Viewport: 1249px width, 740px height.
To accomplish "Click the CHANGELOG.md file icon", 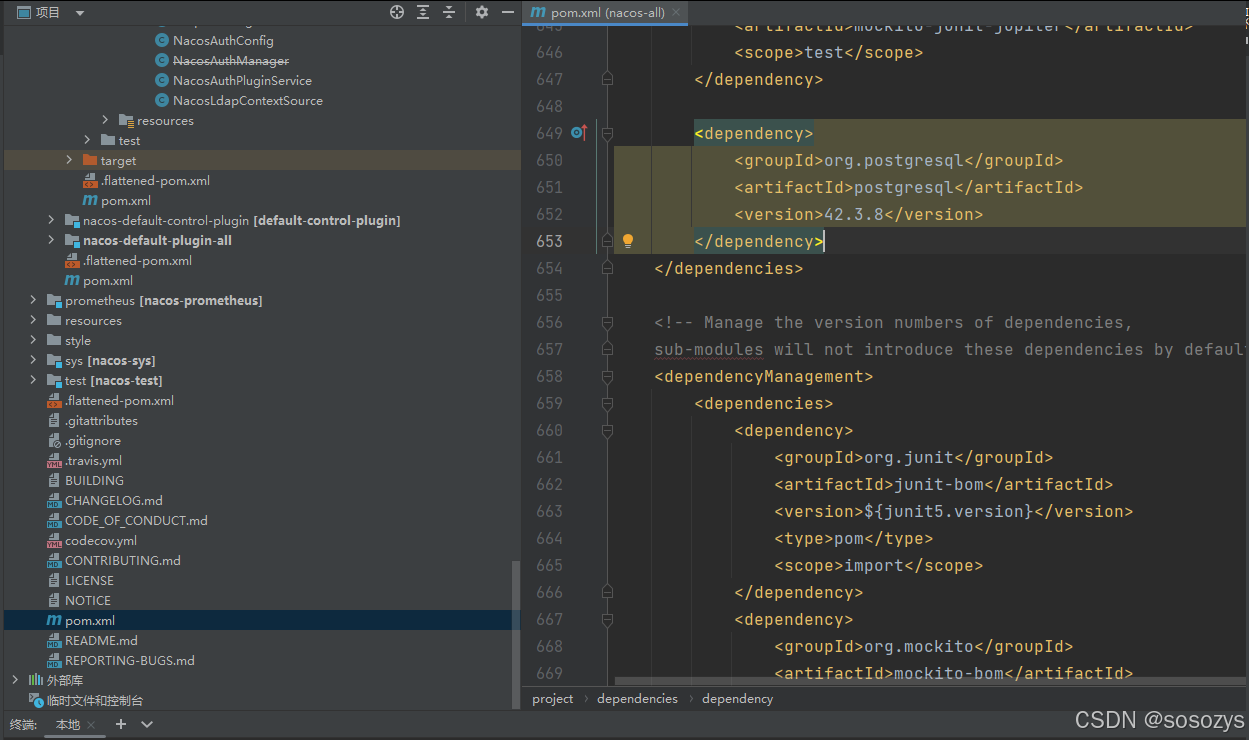I will tap(54, 500).
